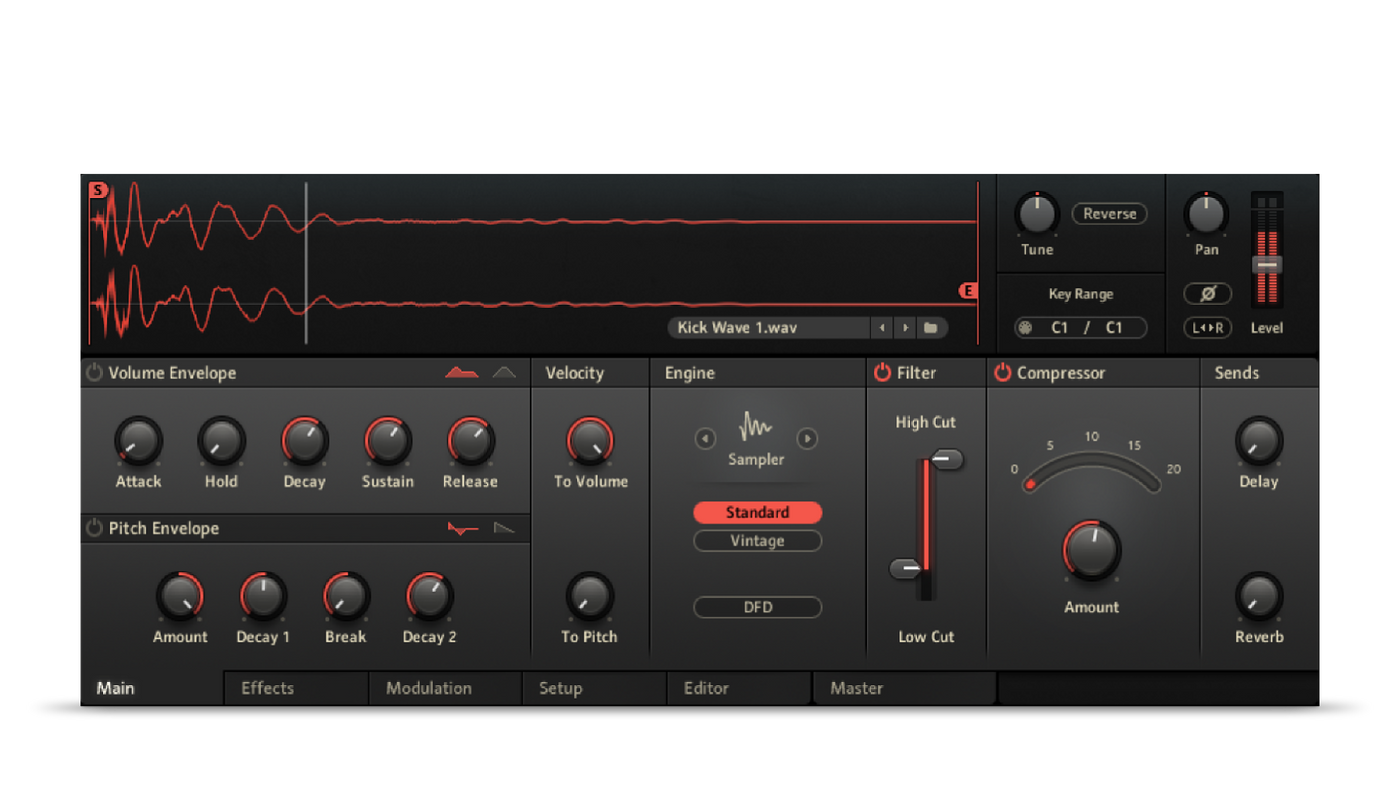Click the Release knob
This screenshot has height=798, width=1400.
click(470, 442)
